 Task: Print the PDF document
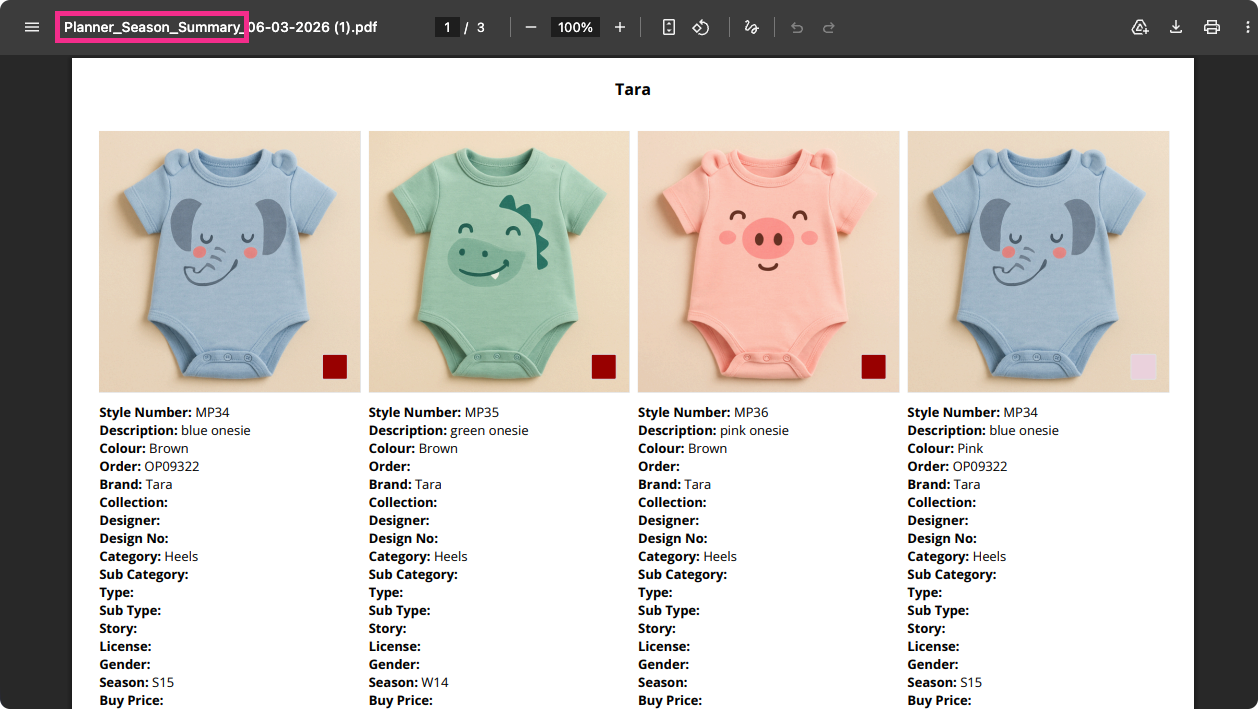click(x=1212, y=27)
